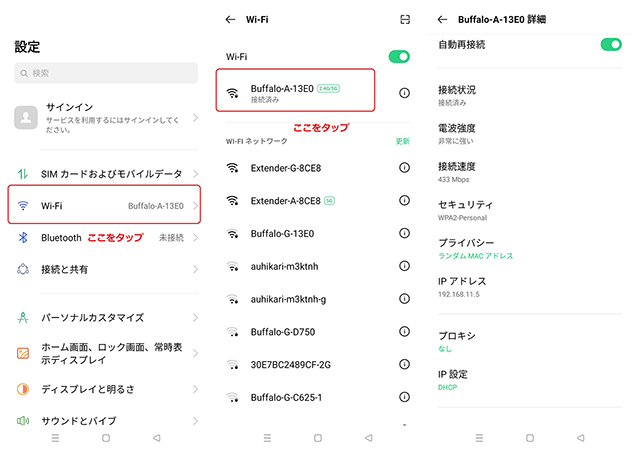Tap the SIM card and mobile data icon

coord(23,174)
